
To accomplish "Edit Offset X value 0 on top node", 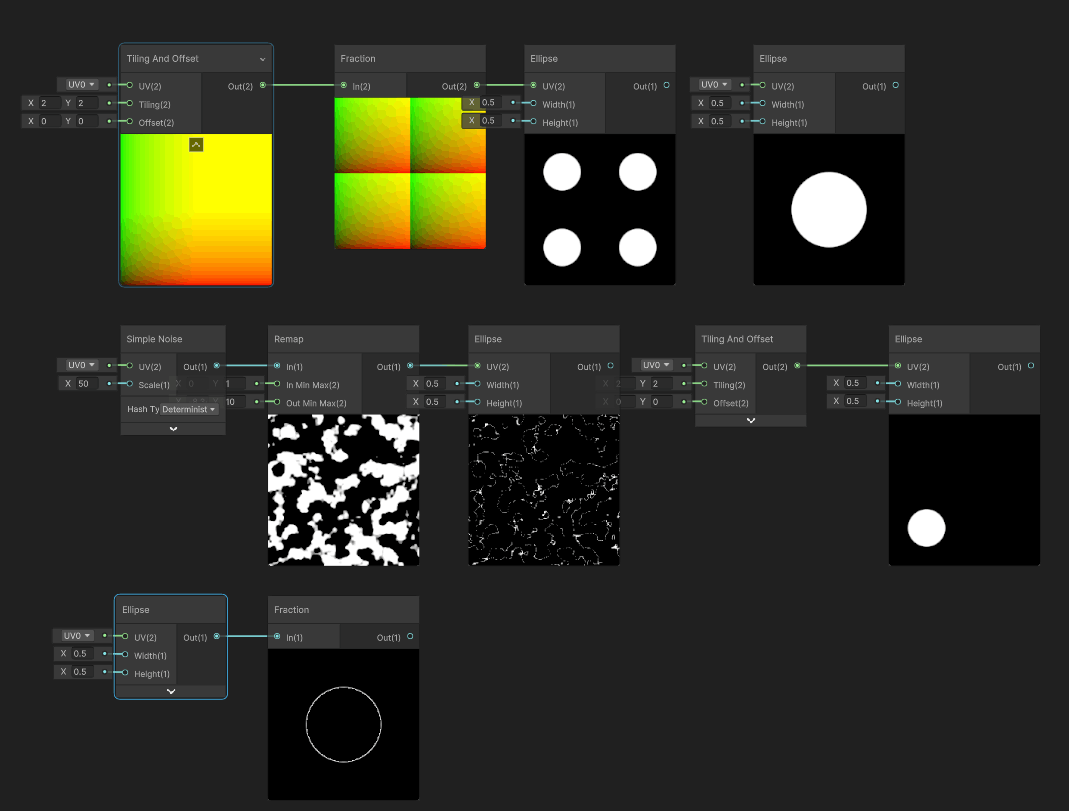I will click(50, 121).
